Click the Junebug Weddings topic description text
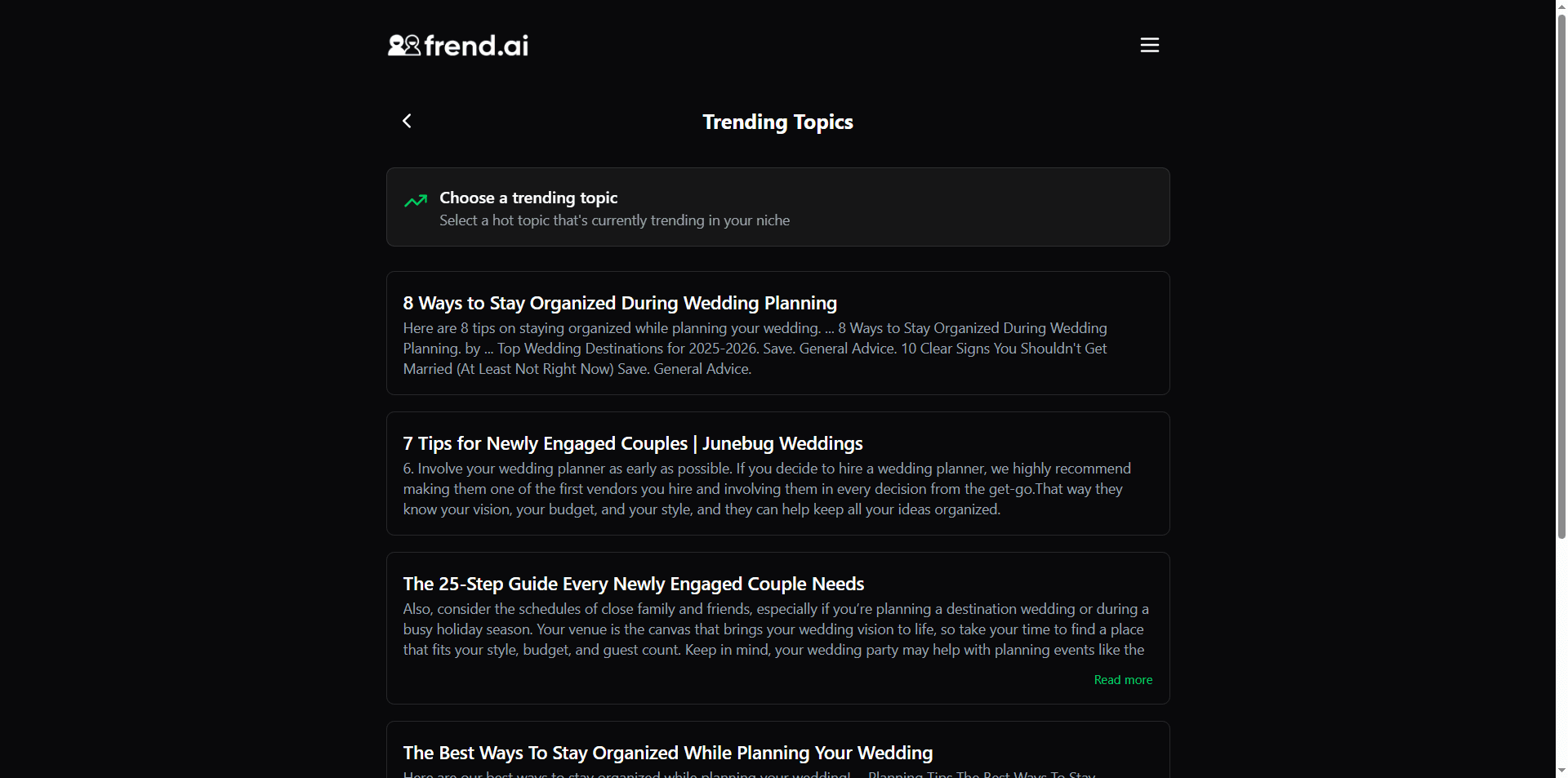The width and height of the screenshot is (1568, 778). tap(767, 488)
